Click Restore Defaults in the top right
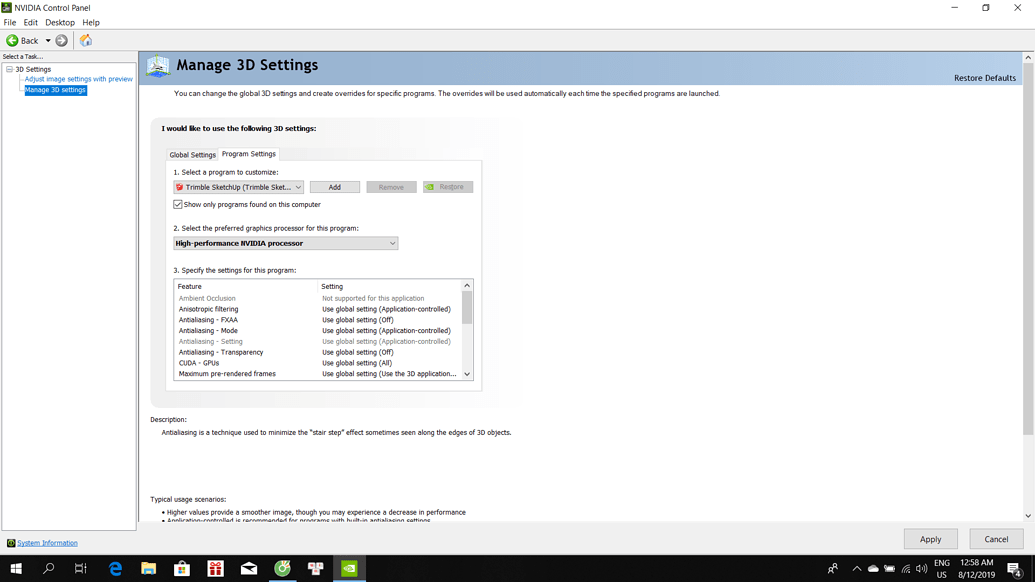Image resolution: width=1035 pixels, height=582 pixels. coord(988,76)
